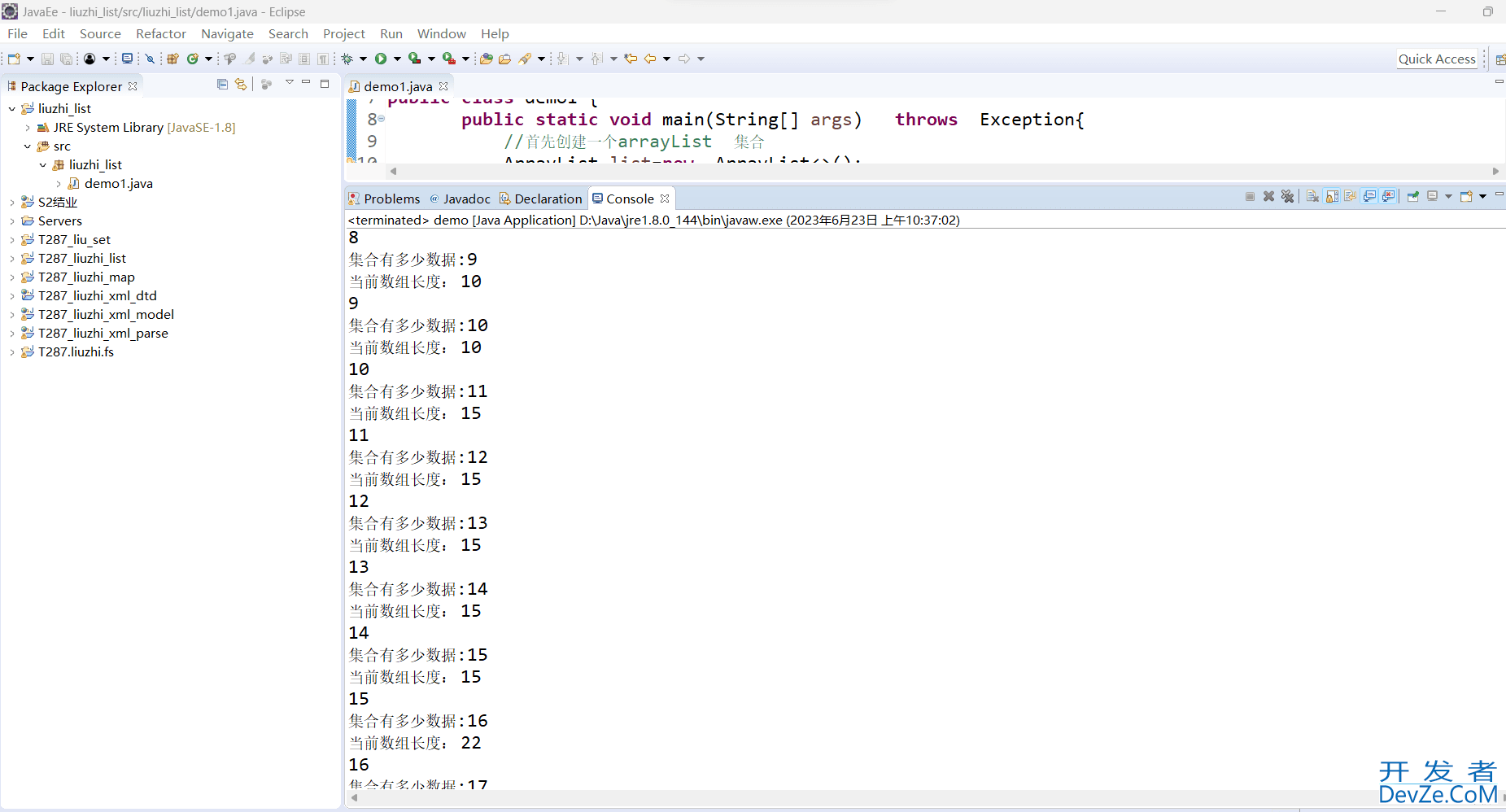The image size is (1506, 812).
Task: Click the Open Task icon
Action: point(504,59)
